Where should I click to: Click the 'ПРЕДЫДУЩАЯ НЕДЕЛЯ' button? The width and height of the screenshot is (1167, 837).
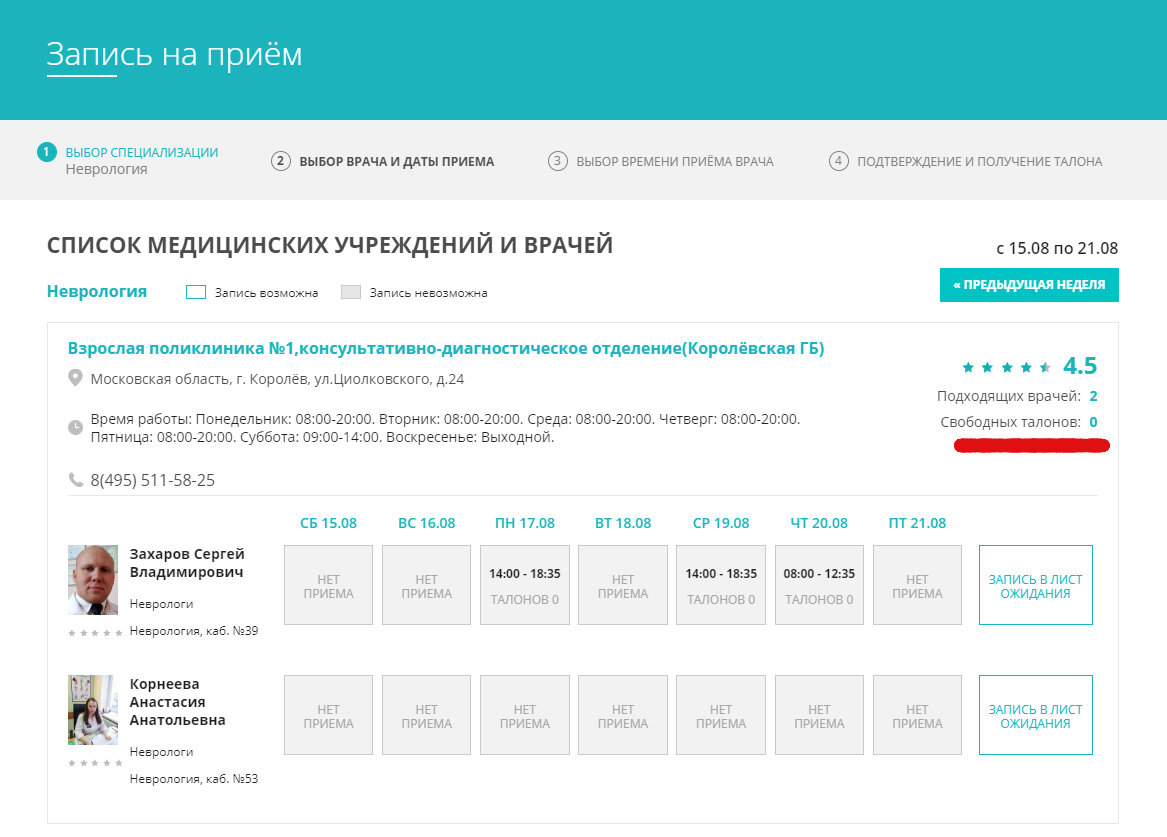point(1029,284)
